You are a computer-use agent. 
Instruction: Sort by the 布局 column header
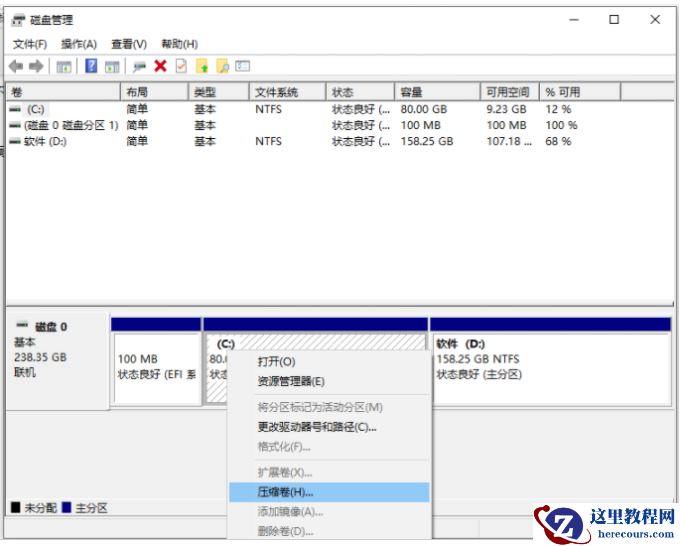pos(154,92)
